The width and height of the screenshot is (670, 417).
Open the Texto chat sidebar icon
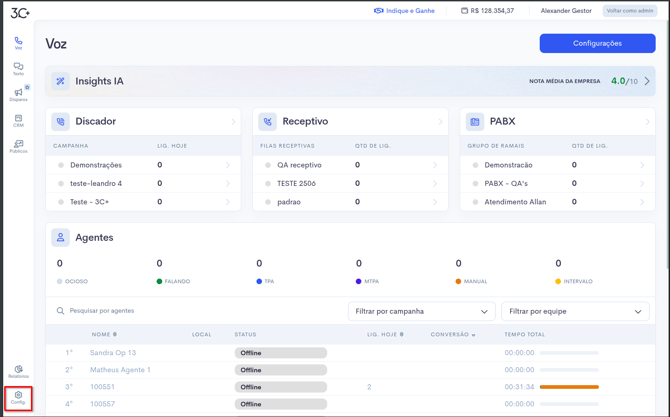18,68
